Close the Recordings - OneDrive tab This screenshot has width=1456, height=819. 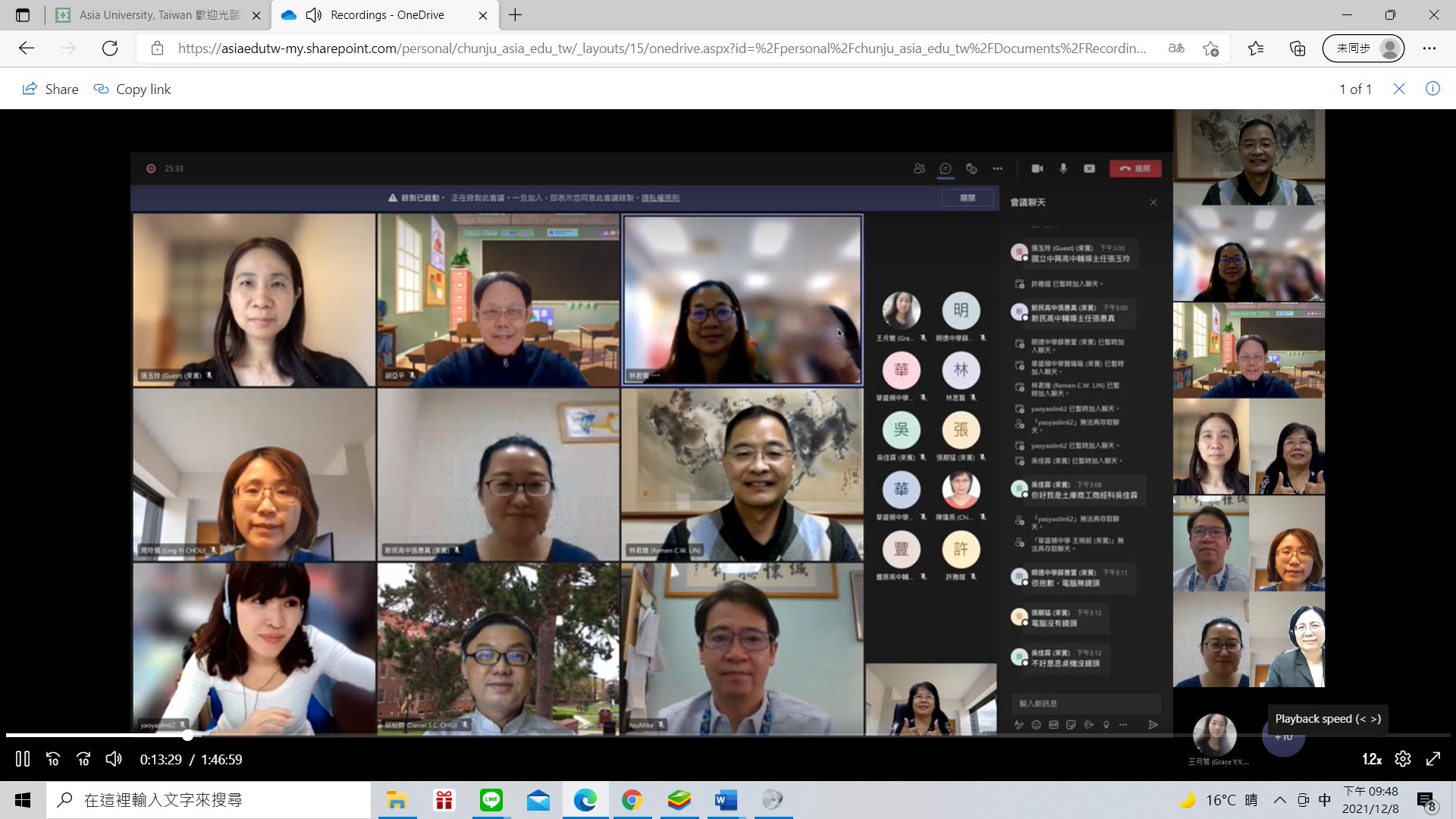point(483,15)
